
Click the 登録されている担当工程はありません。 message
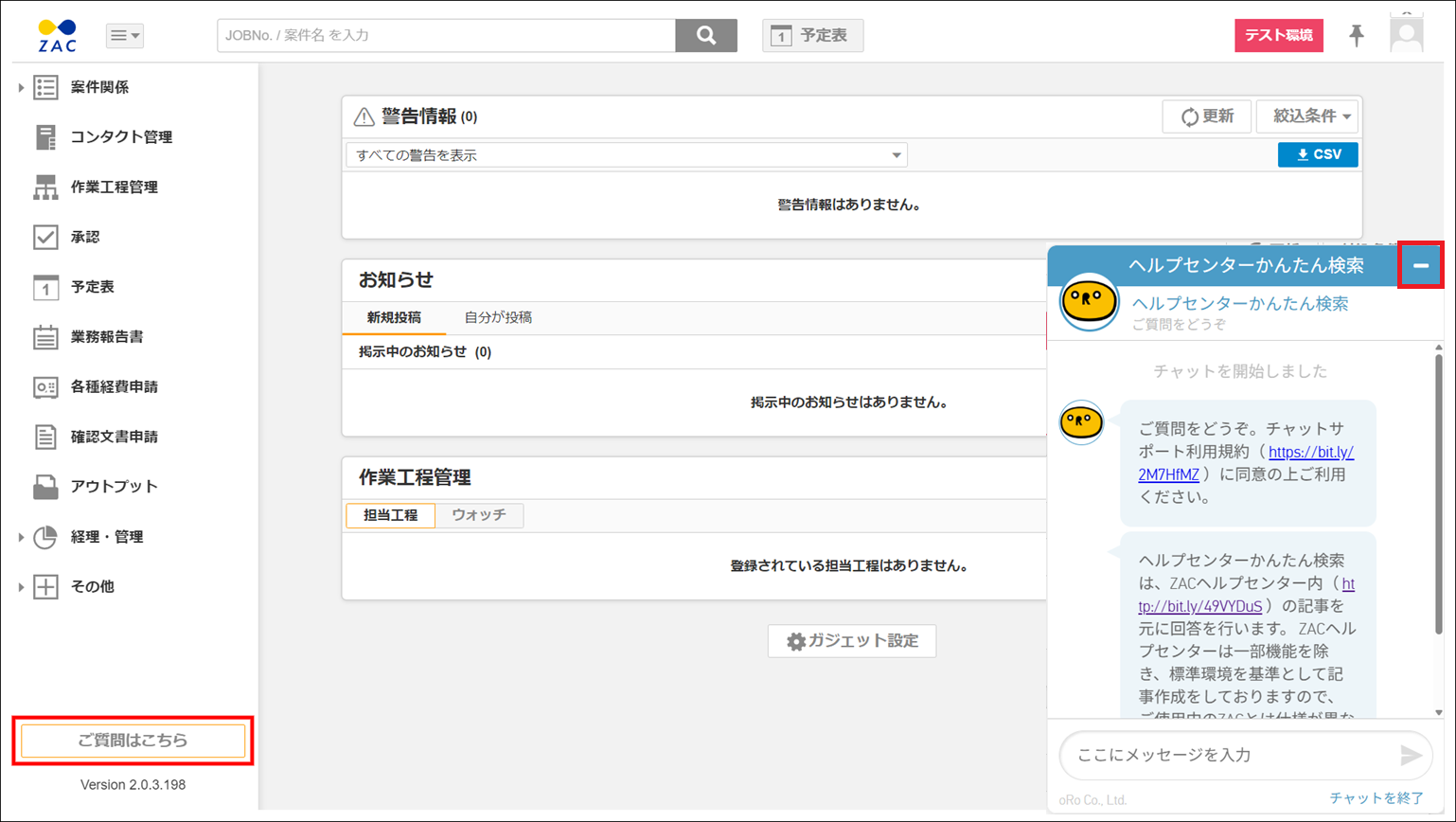[x=849, y=566]
